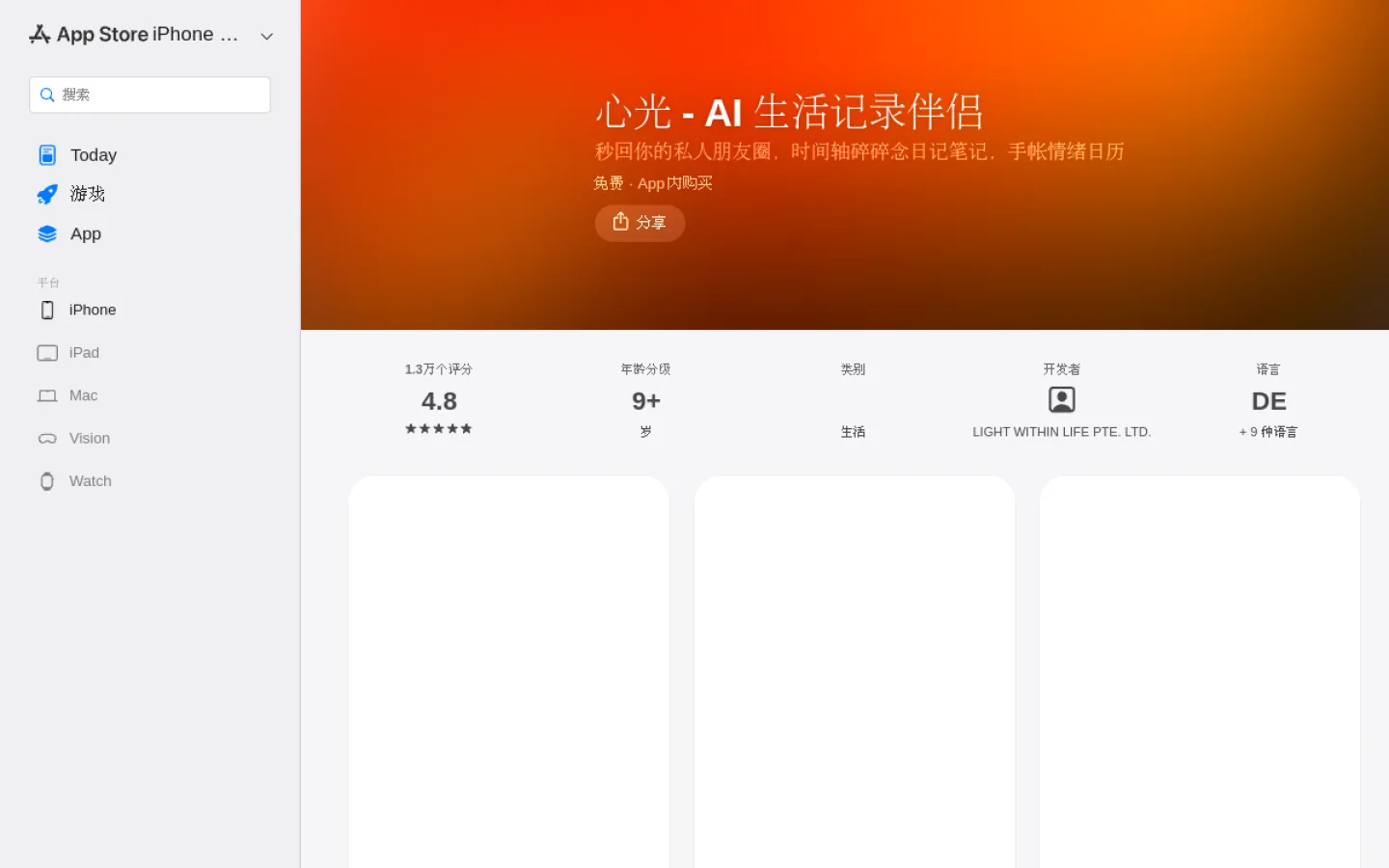
Task: Click the 平台 section header
Action: click(48, 283)
